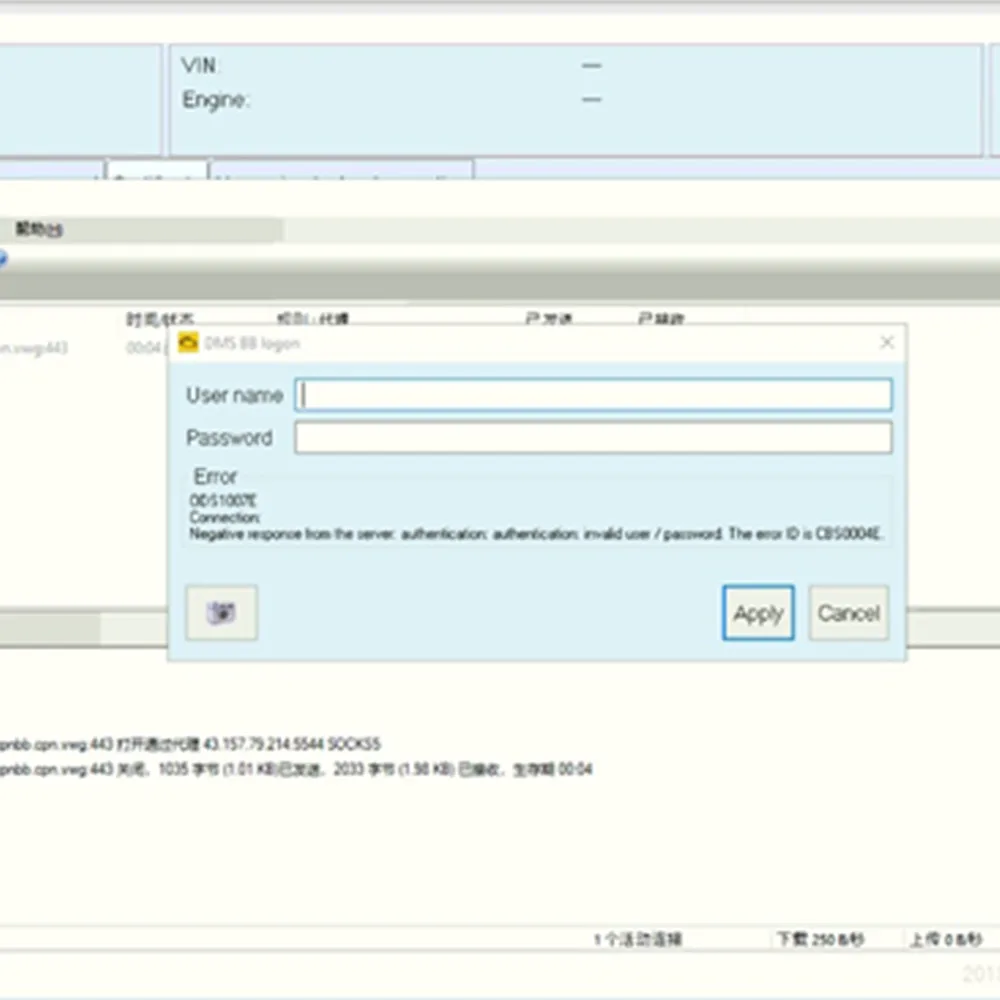Click the 时间/状态 column header
The image size is (1000, 1000).
click(x=159, y=318)
